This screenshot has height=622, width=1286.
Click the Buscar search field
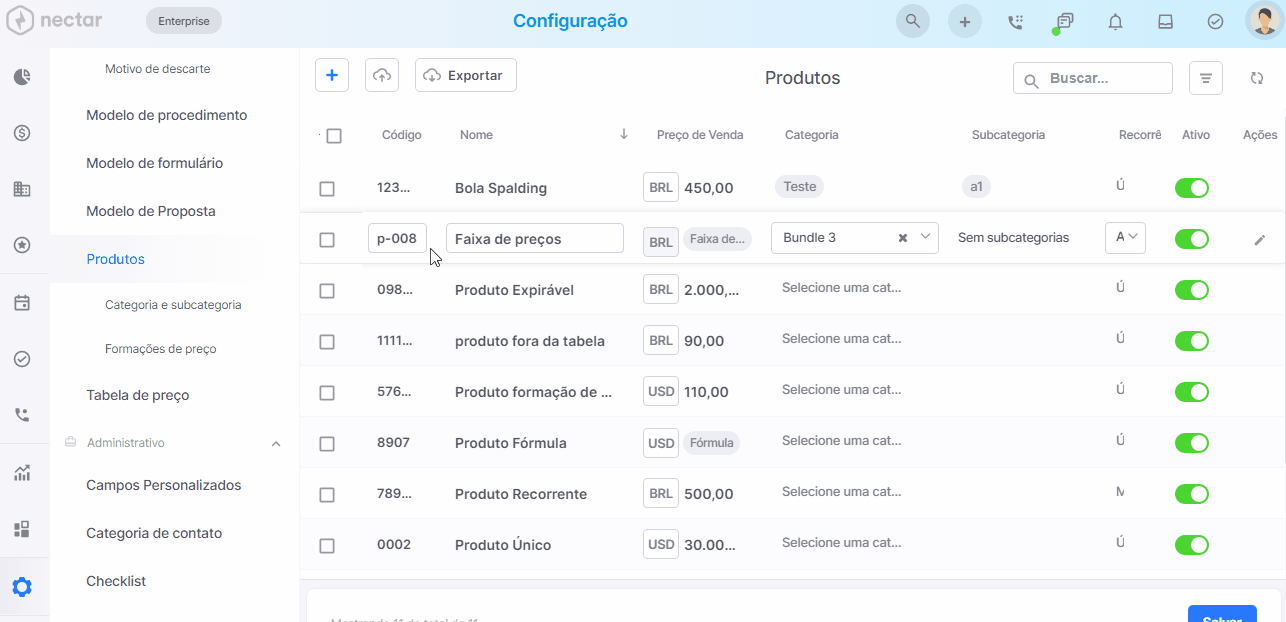1093,78
